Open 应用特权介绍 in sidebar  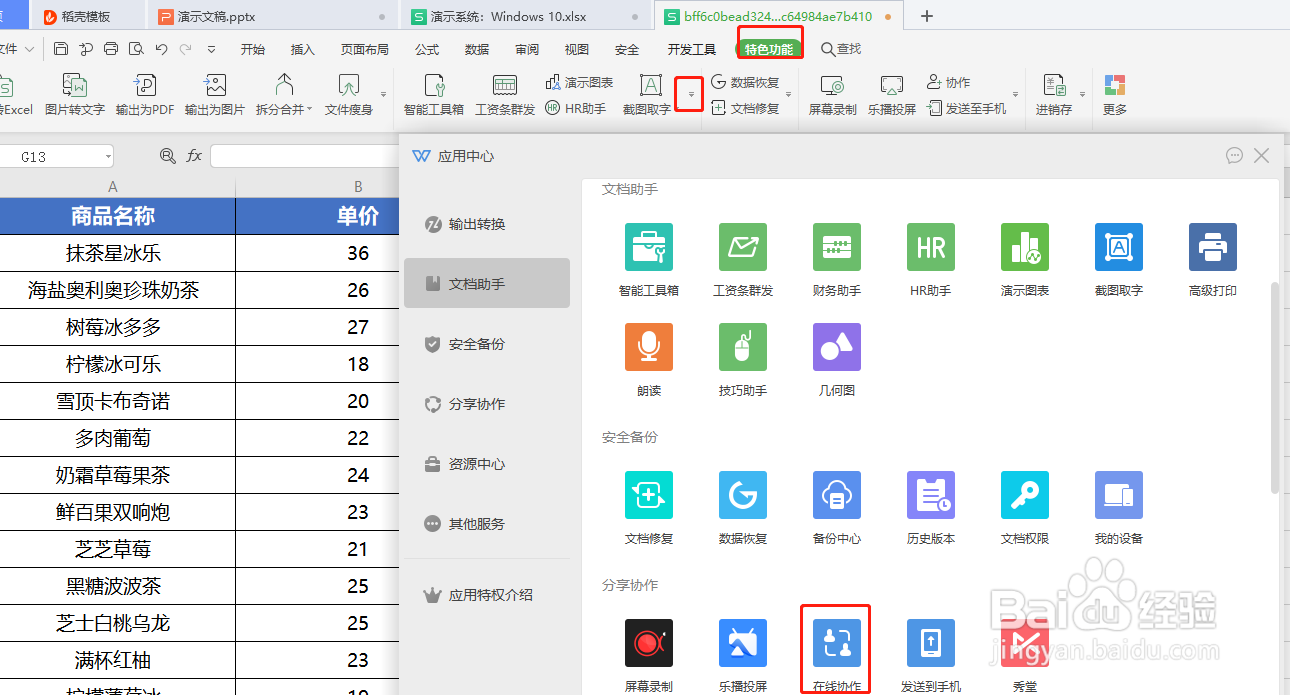[x=487, y=595]
